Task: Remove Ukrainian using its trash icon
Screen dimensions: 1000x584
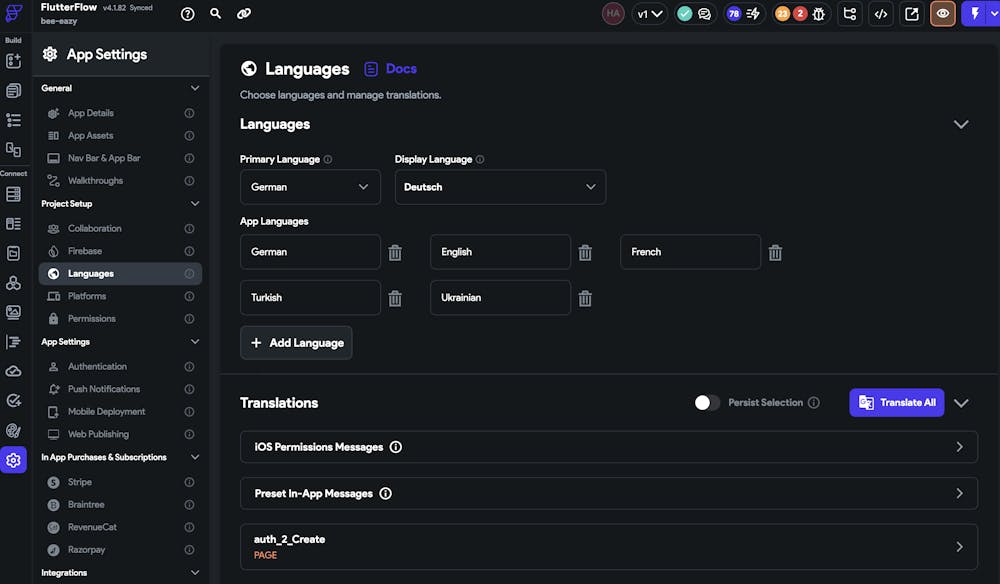Action: 585,298
